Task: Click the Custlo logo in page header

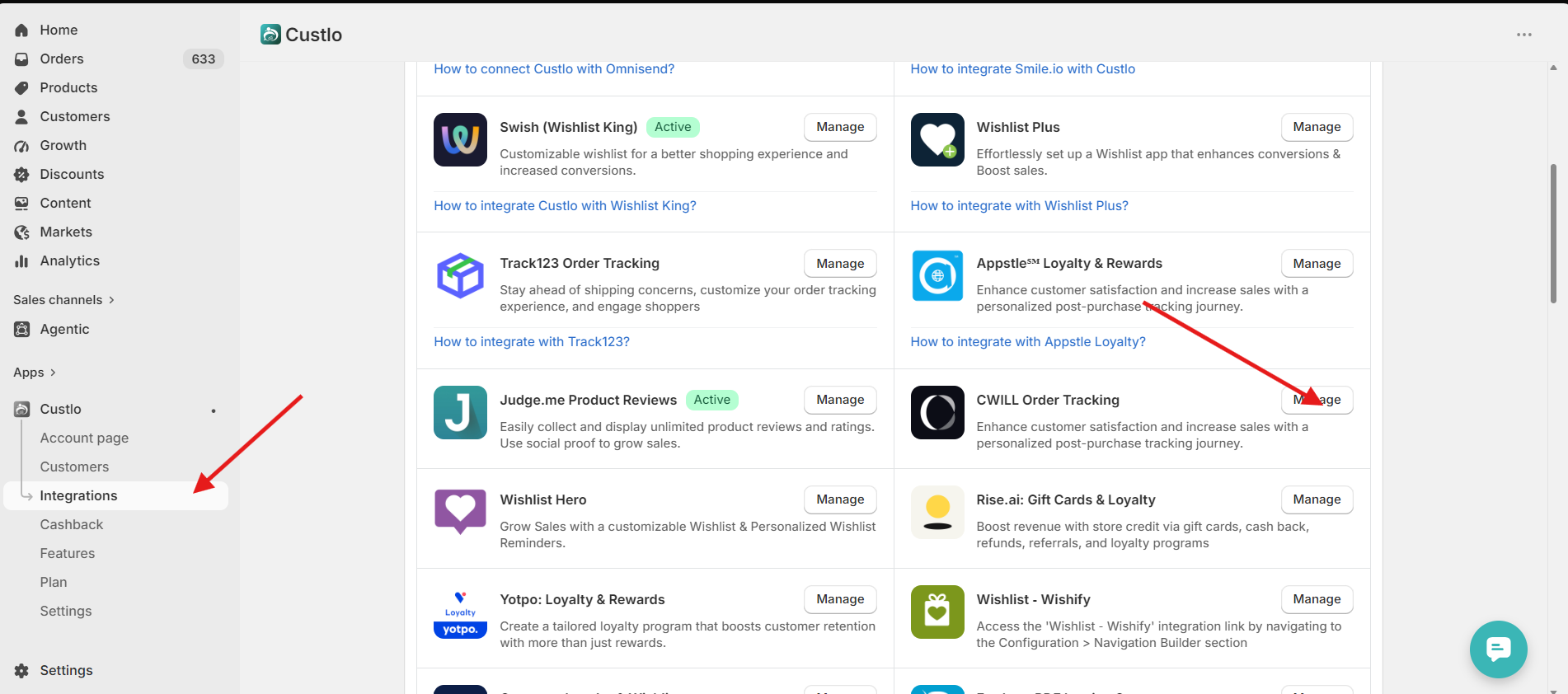Action: click(270, 35)
